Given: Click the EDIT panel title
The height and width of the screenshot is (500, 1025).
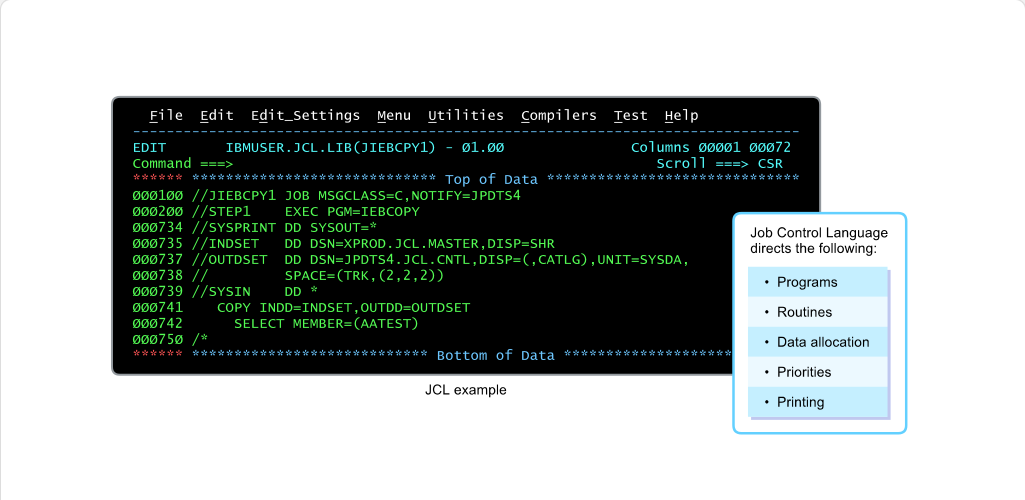Looking at the screenshot, I should tap(149, 148).
